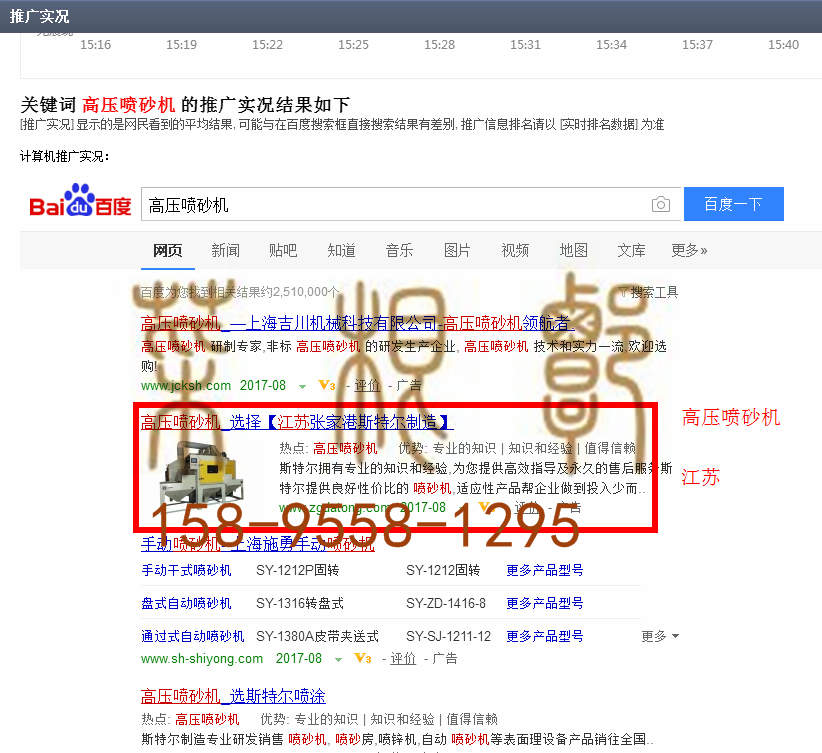Click the SY-1380A皮带夹送式 model text

317,636
